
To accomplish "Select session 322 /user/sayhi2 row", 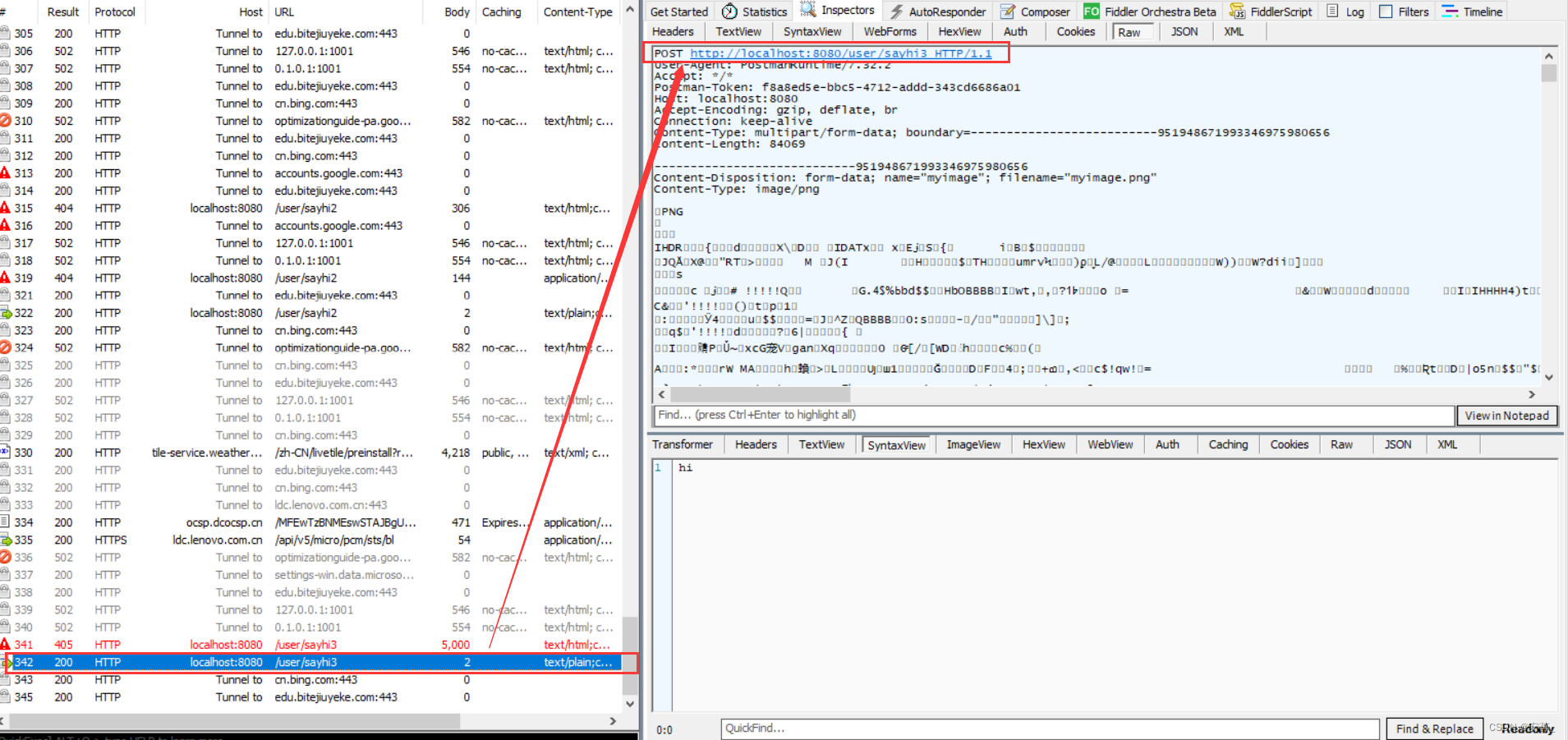I will [x=310, y=313].
